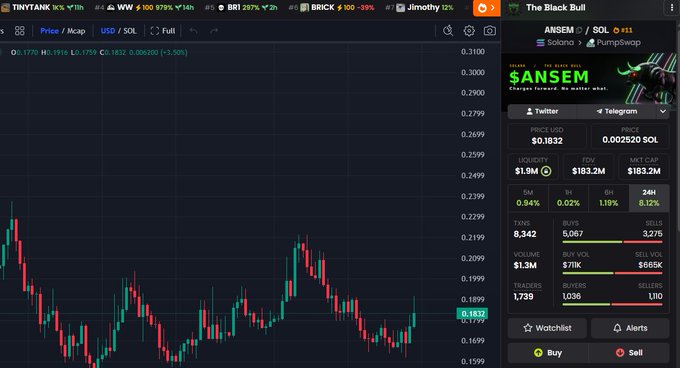This screenshot has width=680, height=368.
Task: Click the OHLC readout above the chart
Action: [99, 52]
